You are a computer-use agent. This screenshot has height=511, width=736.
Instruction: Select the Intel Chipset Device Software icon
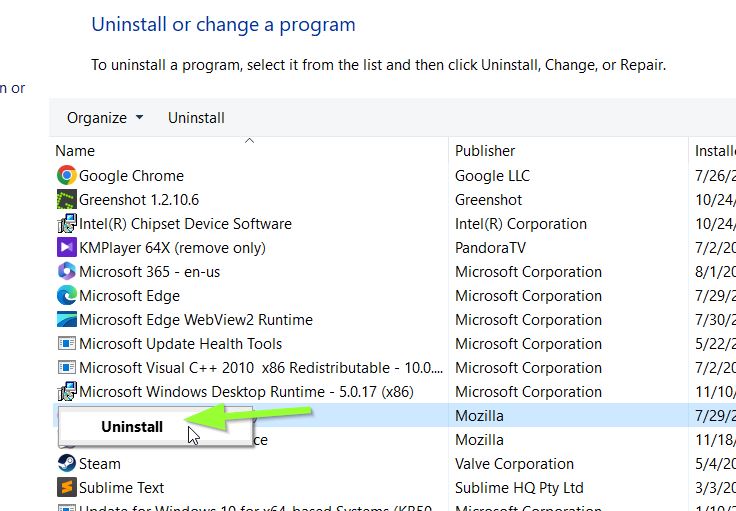(x=67, y=223)
